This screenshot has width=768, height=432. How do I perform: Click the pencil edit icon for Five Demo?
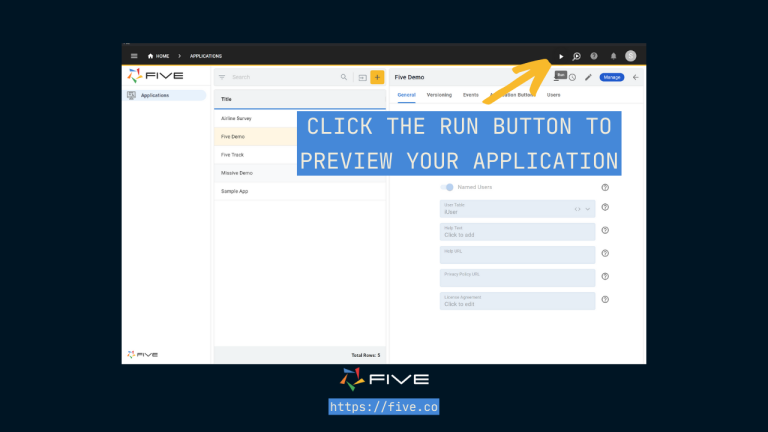[x=588, y=77]
